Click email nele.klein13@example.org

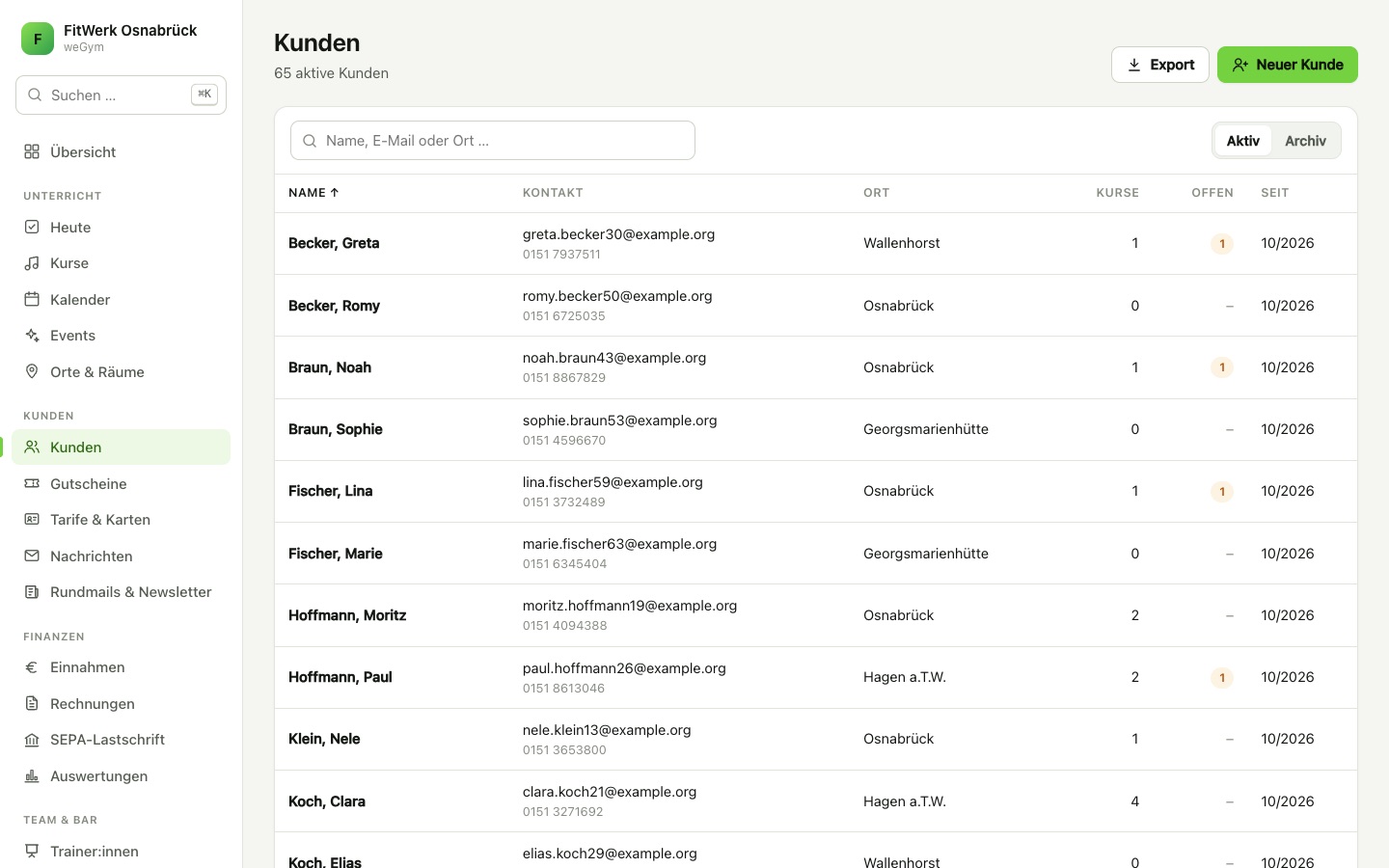[x=607, y=730]
